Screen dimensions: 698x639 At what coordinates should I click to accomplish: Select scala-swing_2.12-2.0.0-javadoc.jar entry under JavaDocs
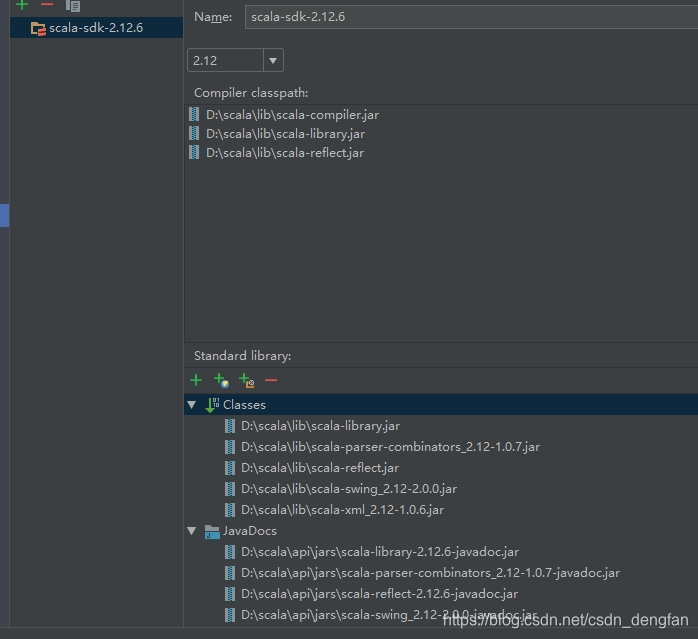click(389, 615)
